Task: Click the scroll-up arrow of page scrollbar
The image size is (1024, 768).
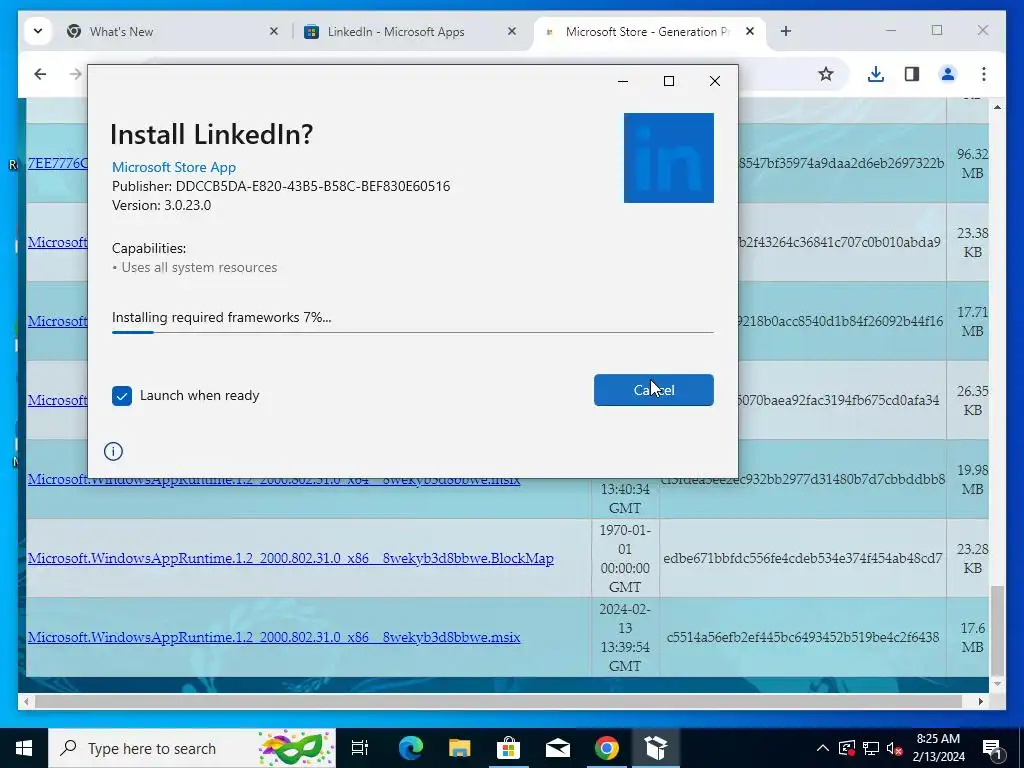Action: tap(997, 107)
